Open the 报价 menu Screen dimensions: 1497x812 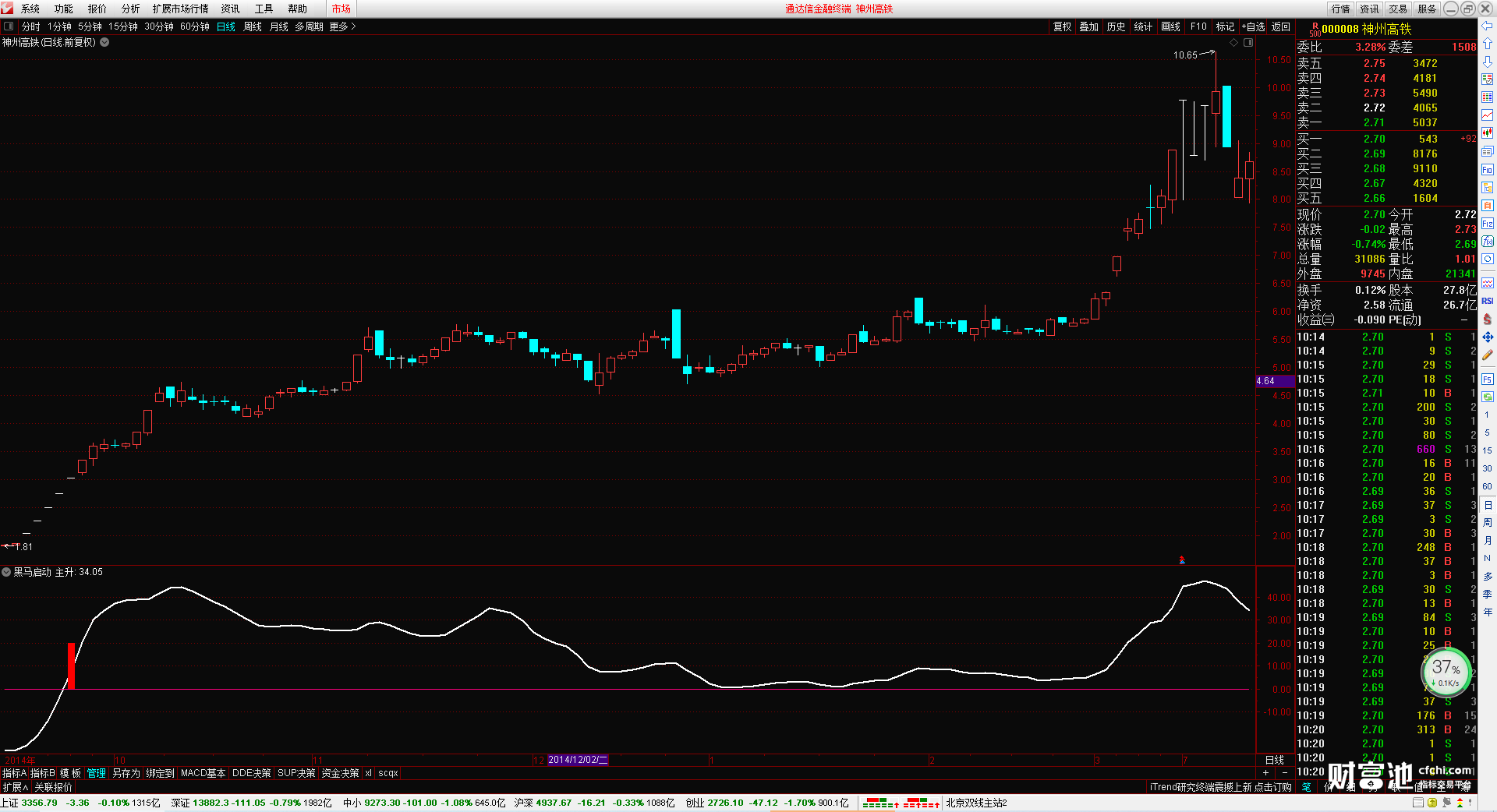click(x=97, y=9)
